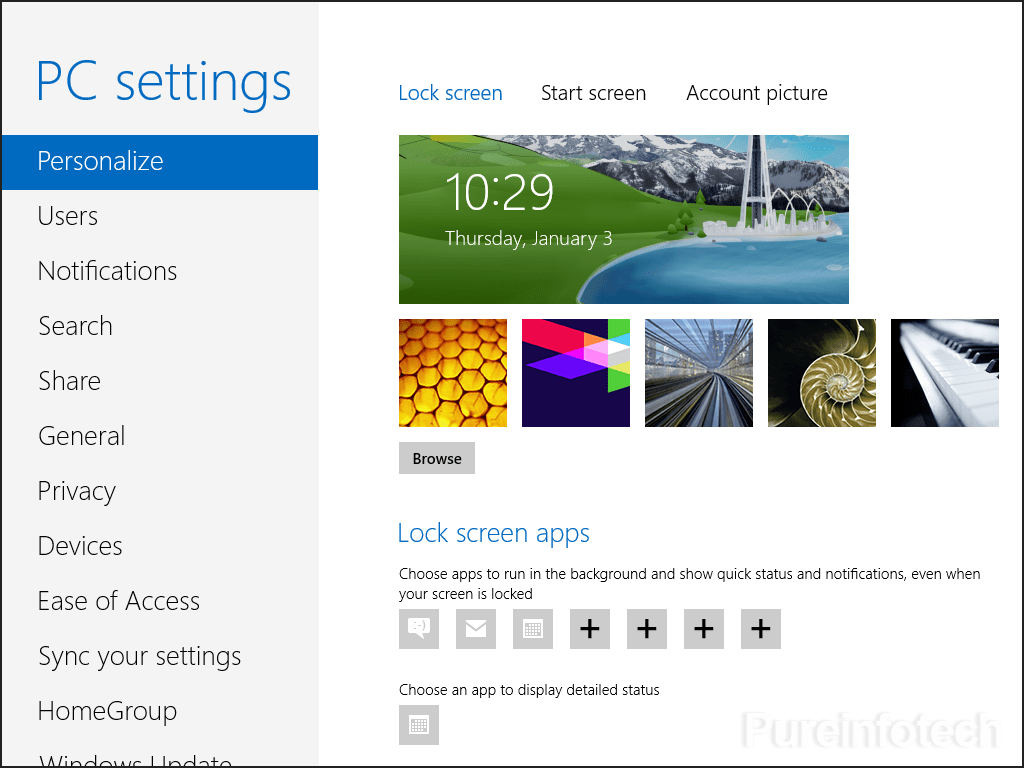Add an app in the second empty plus slot
Screen dimensions: 1024x768
coord(646,629)
